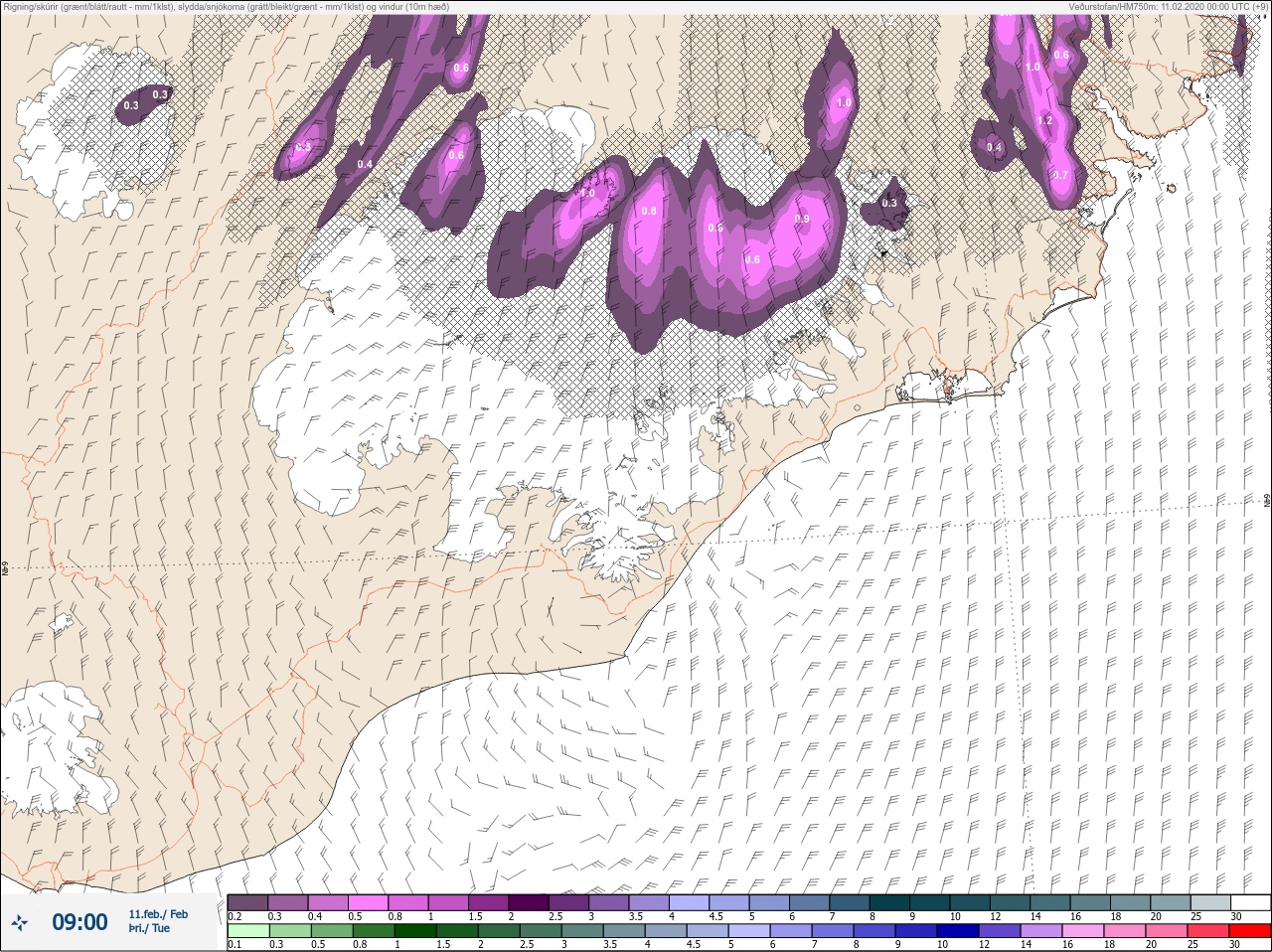
Task: Select lower legend dark green swatch at 1
Action: [414, 931]
